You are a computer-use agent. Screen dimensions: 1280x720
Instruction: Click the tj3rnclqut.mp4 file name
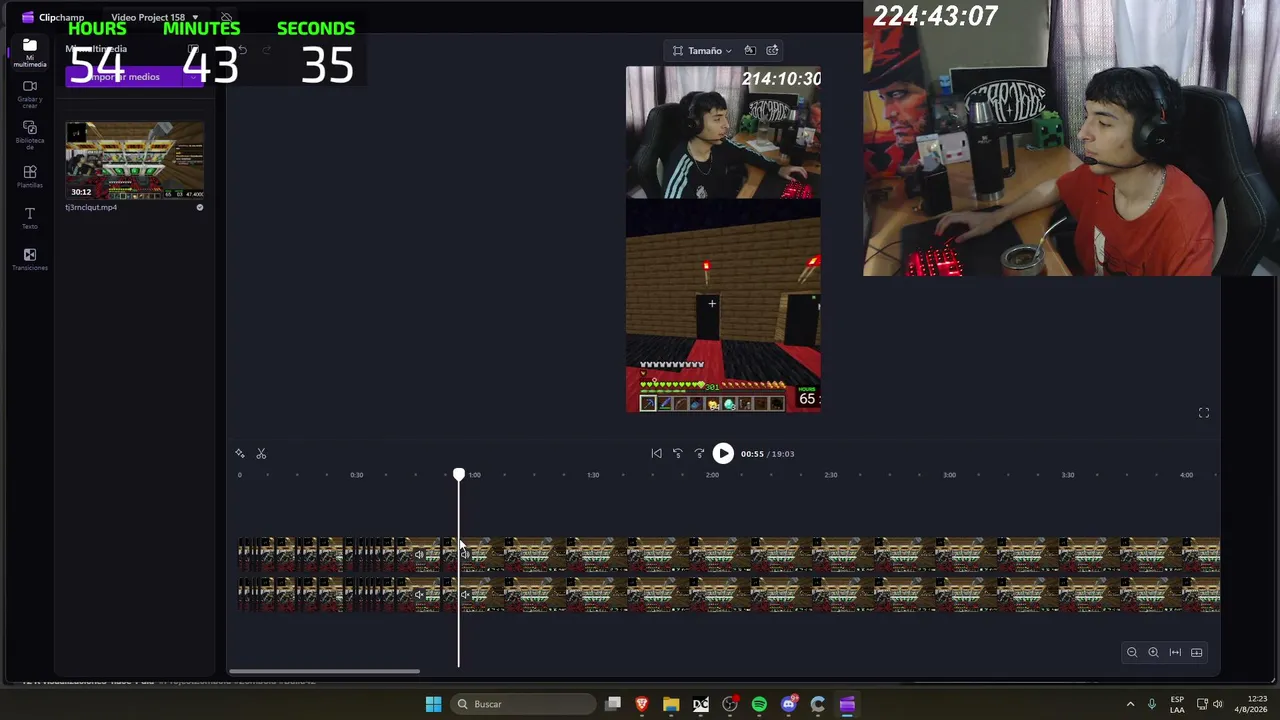pyautogui.click(x=91, y=208)
